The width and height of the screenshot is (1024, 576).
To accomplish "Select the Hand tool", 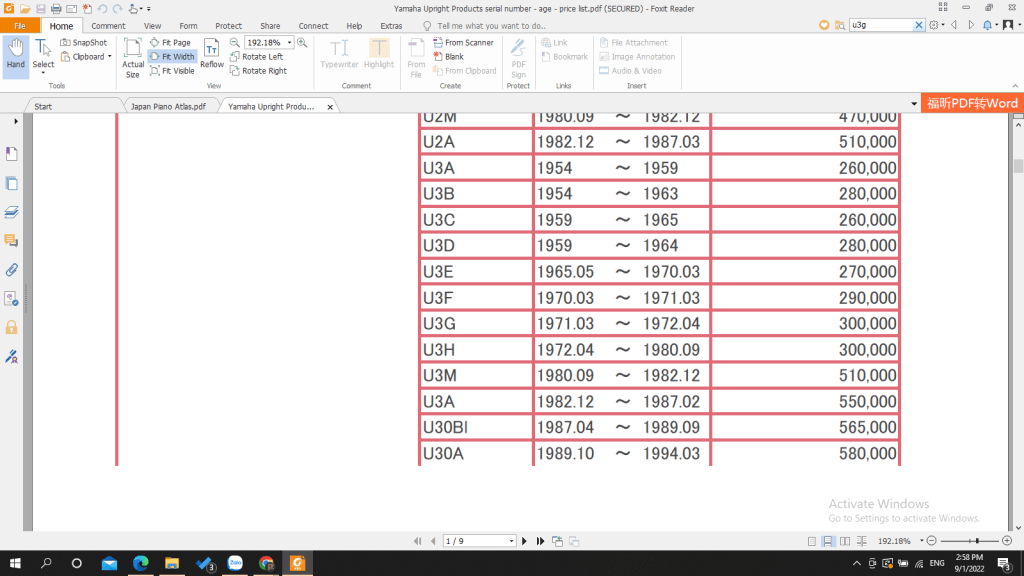I will (15, 53).
